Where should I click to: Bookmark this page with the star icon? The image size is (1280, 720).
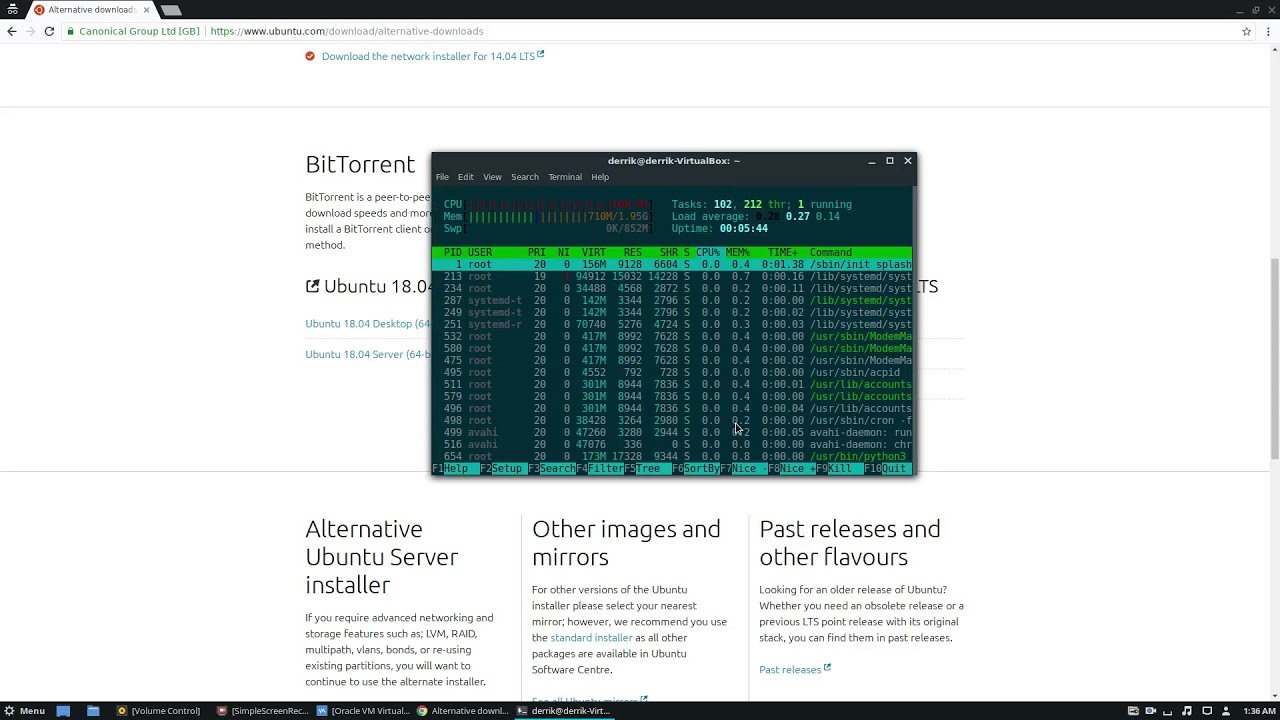1246,31
